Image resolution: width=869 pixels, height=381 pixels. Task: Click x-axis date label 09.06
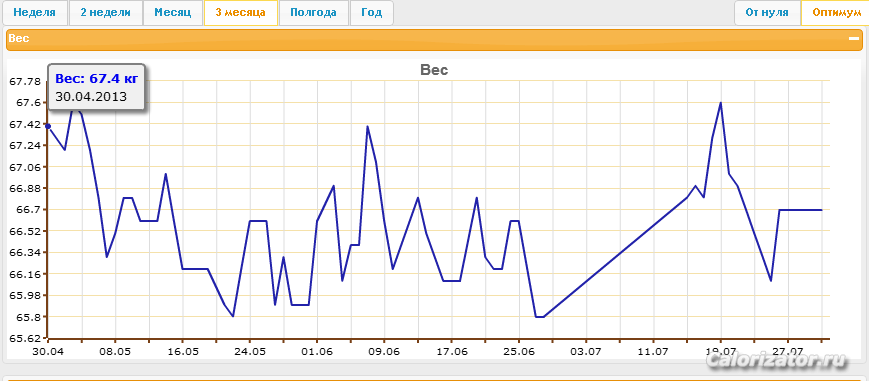384,351
